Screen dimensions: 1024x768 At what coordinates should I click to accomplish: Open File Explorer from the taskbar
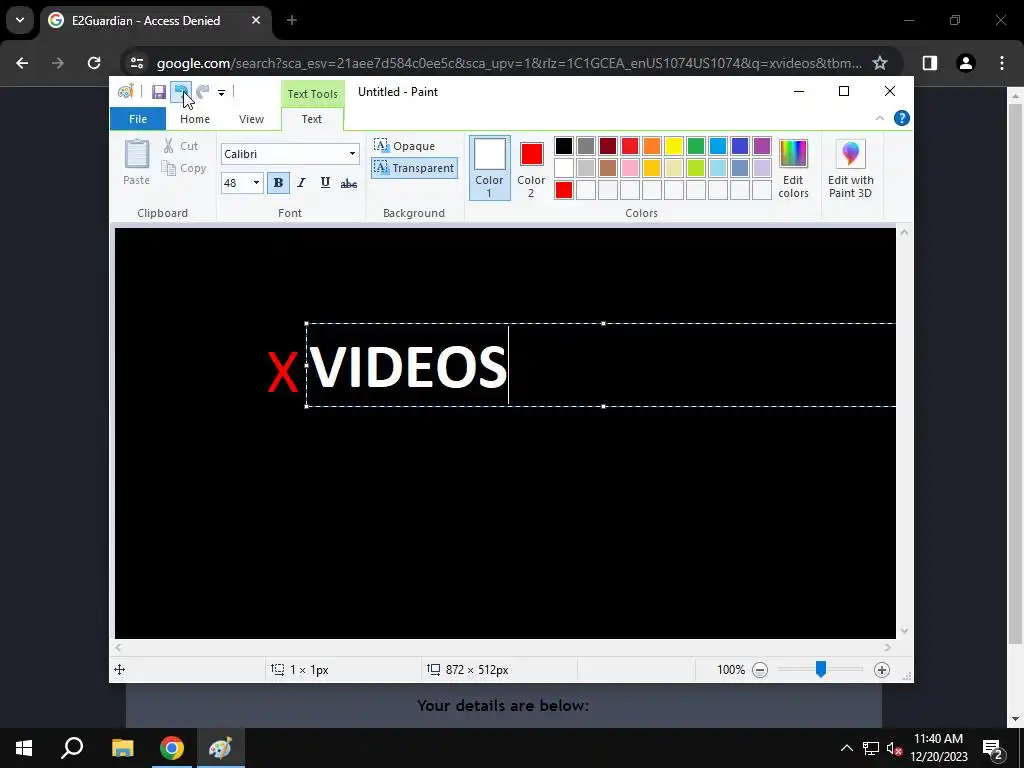click(122, 748)
